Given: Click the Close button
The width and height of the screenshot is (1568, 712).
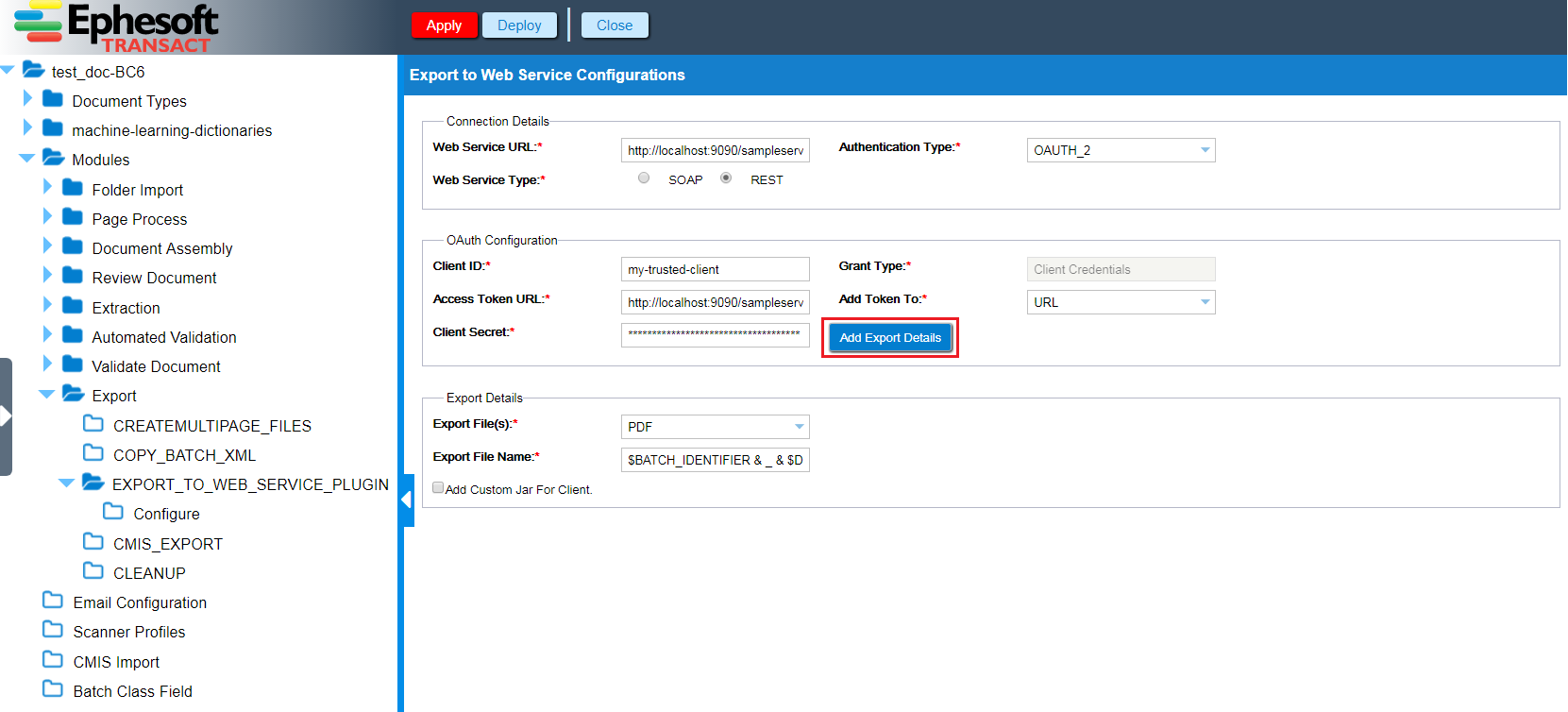Looking at the screenshot, I should point(615,25).
